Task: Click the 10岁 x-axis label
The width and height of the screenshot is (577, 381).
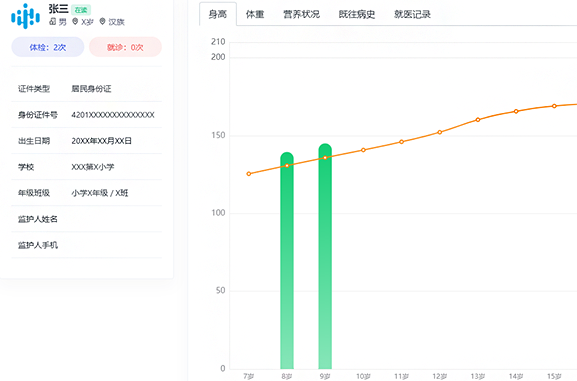Action: 363,376
